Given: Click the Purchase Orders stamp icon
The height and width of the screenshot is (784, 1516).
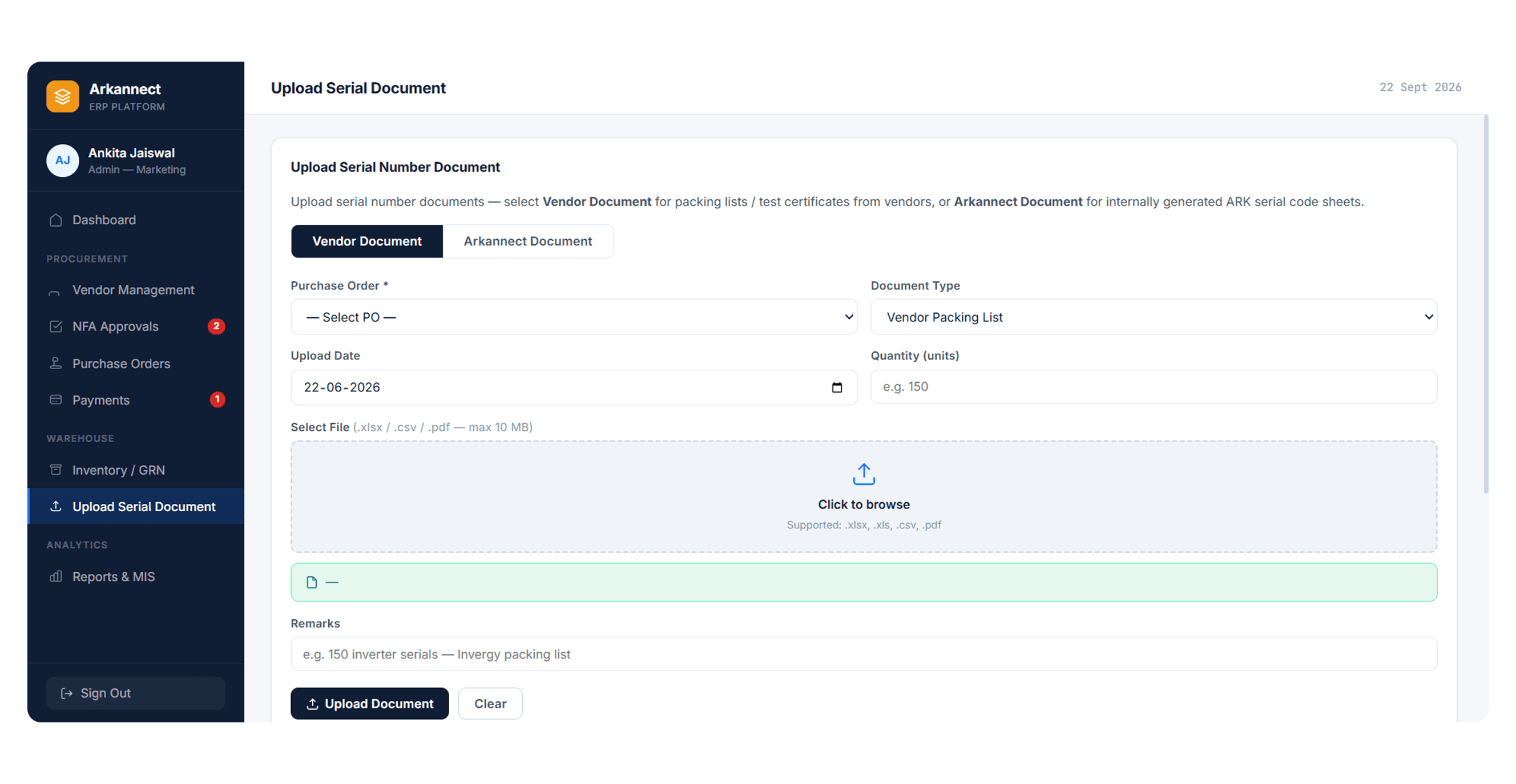Looking at the screenshot, I should 56,363.
